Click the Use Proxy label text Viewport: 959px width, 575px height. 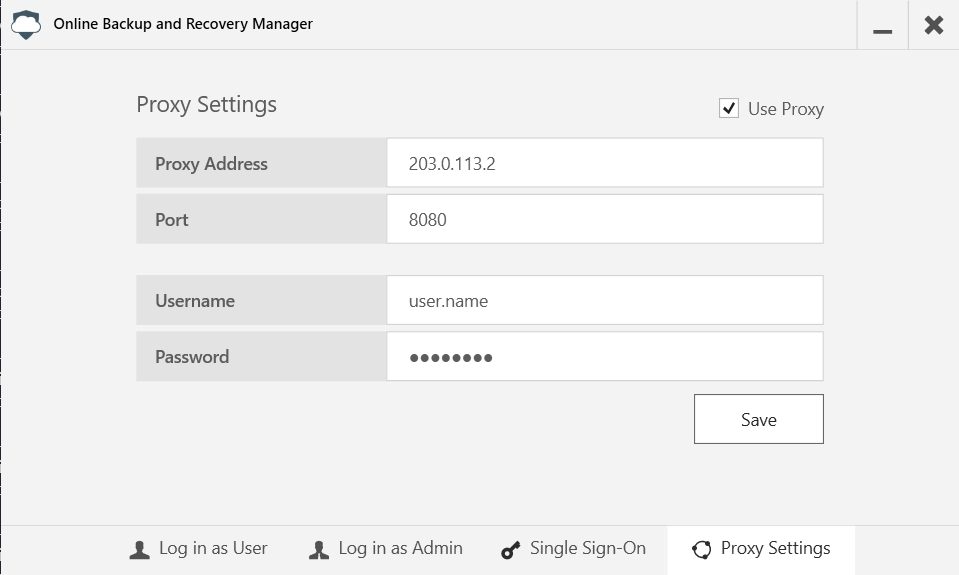(786, 109)
